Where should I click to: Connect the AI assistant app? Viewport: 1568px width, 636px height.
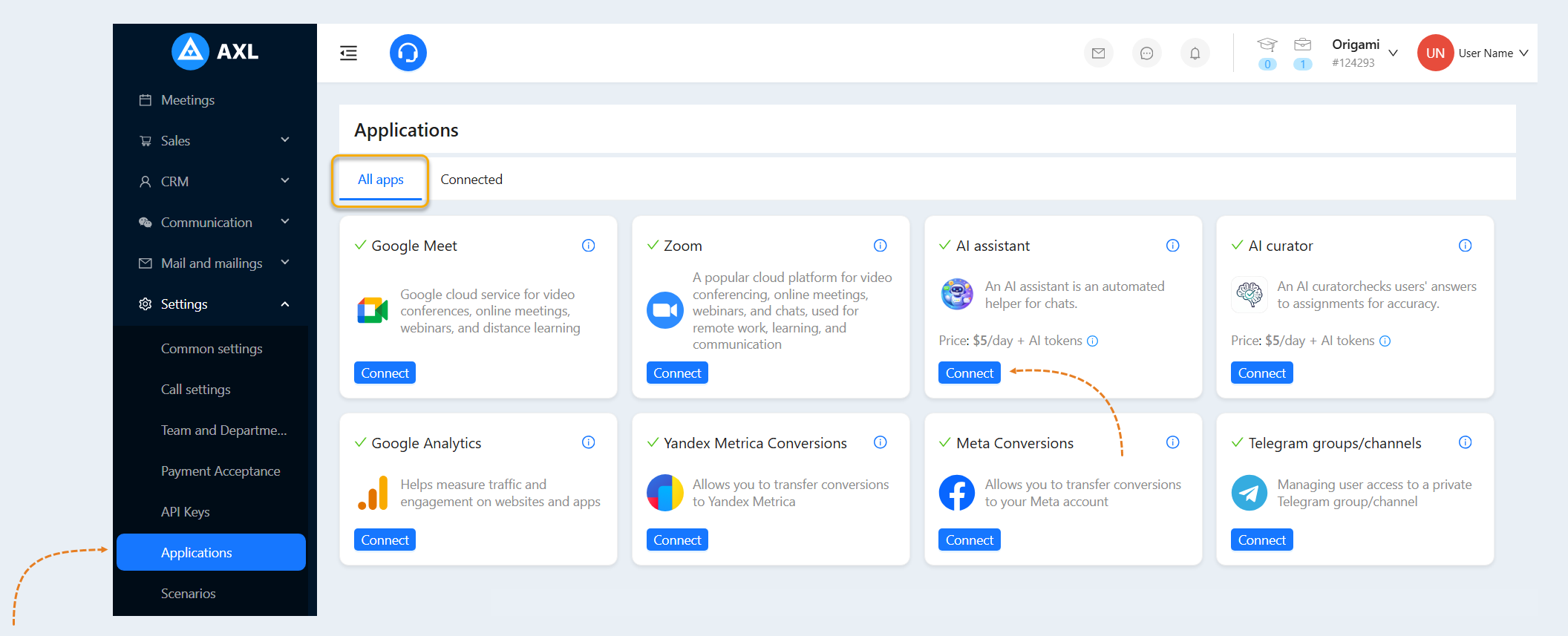pyautogui.click(x=970, y=373)
